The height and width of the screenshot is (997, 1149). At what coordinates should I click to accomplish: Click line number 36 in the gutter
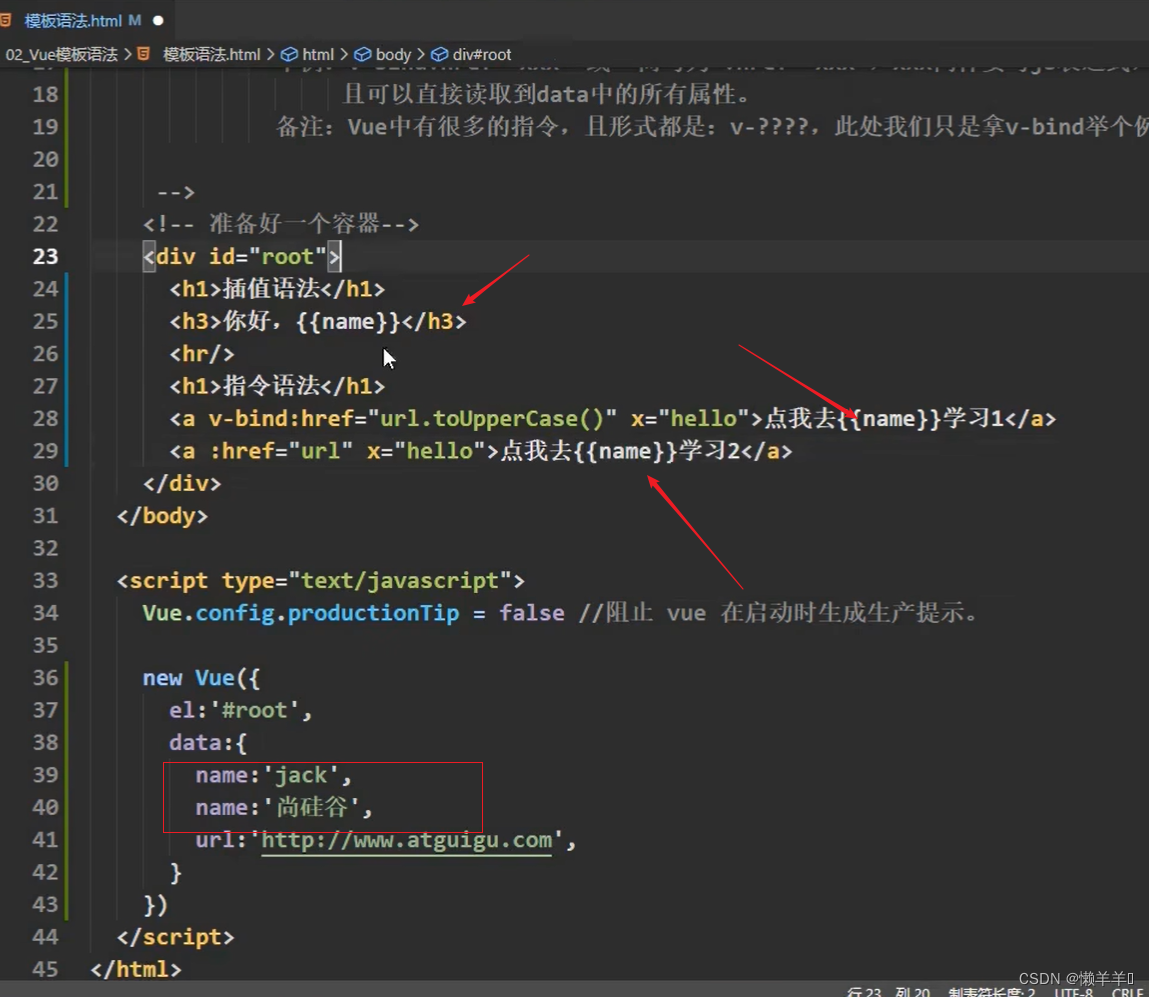[46, 678]
